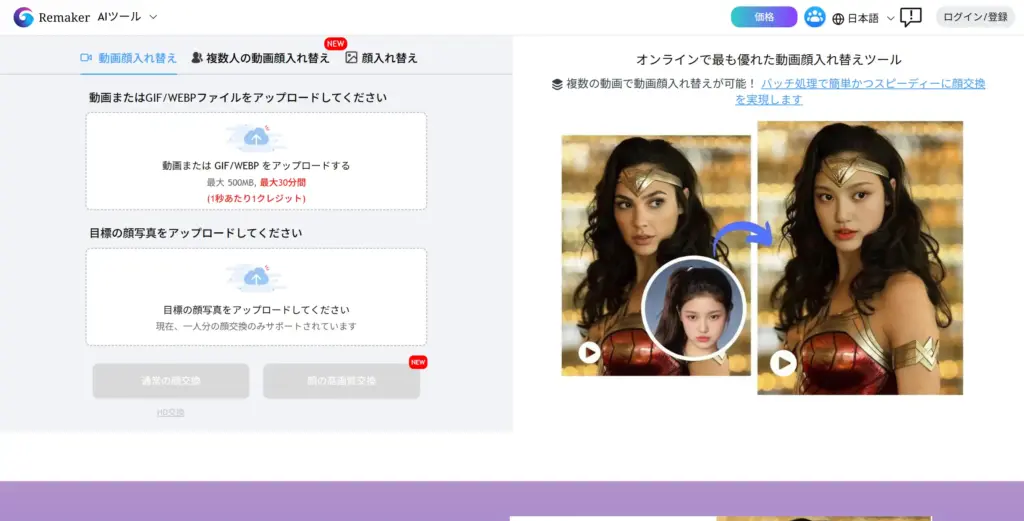1024x521 pixels.
Task: Click the (1秒あたり1クレジット) credit note
Action: tap(256, 198)
